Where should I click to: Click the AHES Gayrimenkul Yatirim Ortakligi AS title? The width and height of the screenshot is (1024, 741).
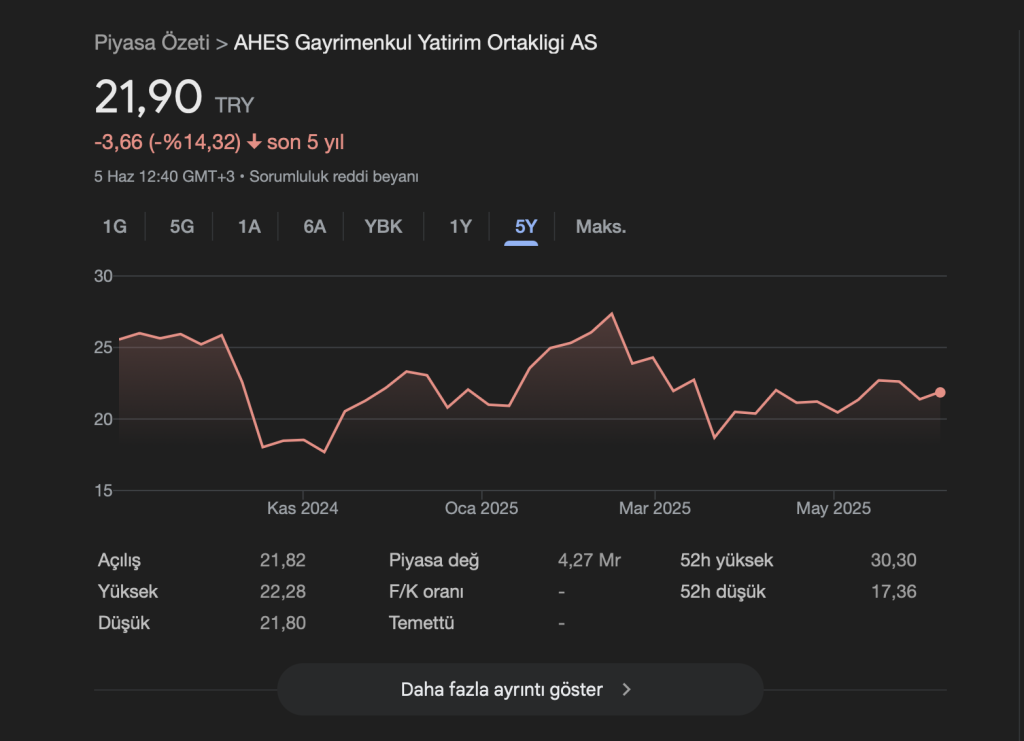tap(415, 43)
